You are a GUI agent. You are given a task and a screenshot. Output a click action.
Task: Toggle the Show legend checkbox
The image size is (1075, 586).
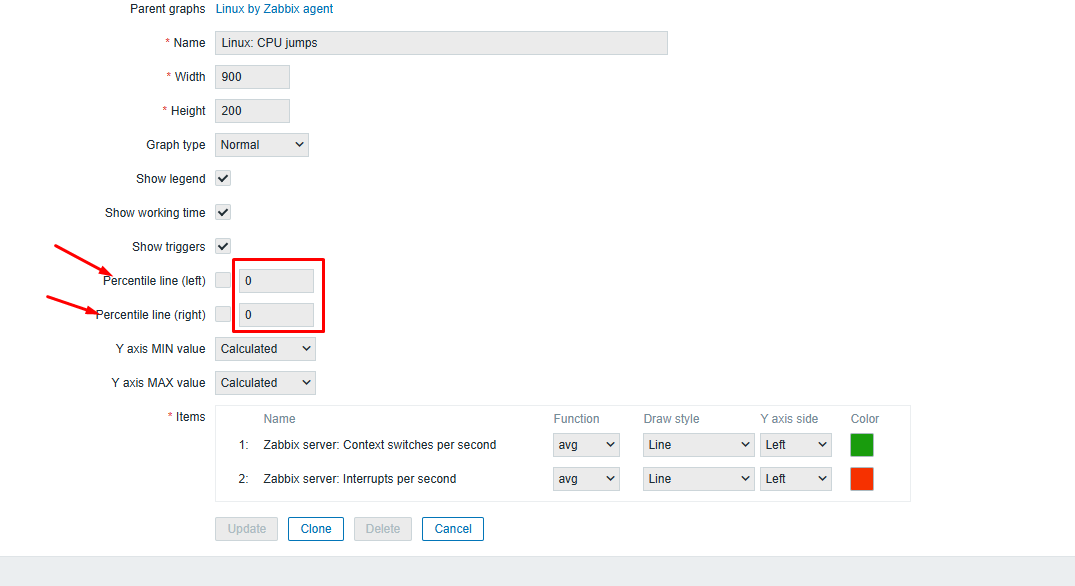click(x=223, y=179)
